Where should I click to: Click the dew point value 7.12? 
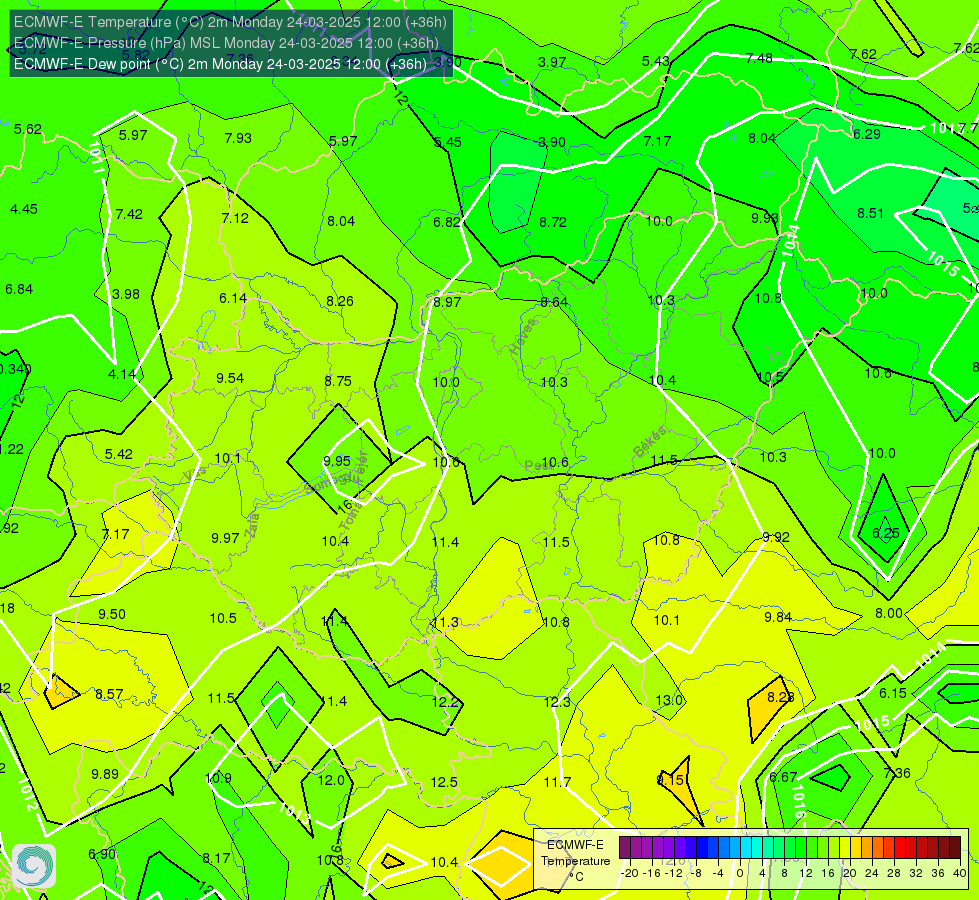pos(235,219)
